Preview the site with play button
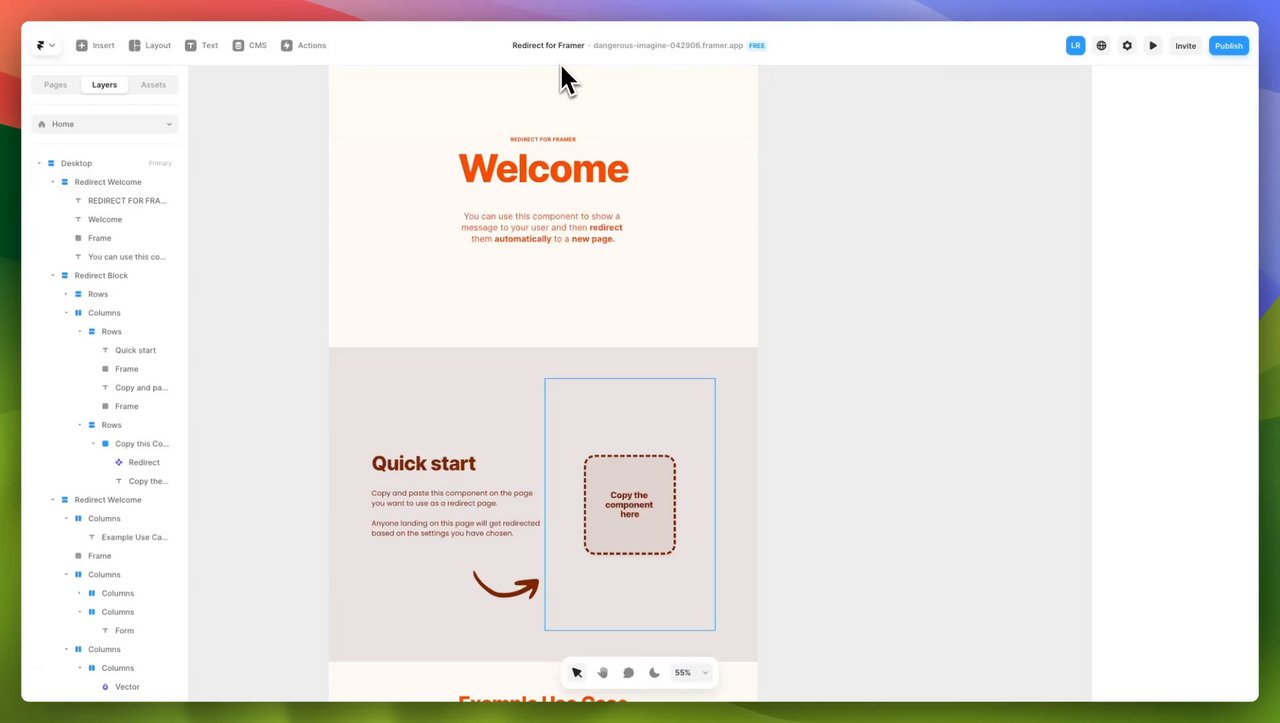This screenshot has width=1280, height=723. pyautogui.click(x=1153, y=45)
